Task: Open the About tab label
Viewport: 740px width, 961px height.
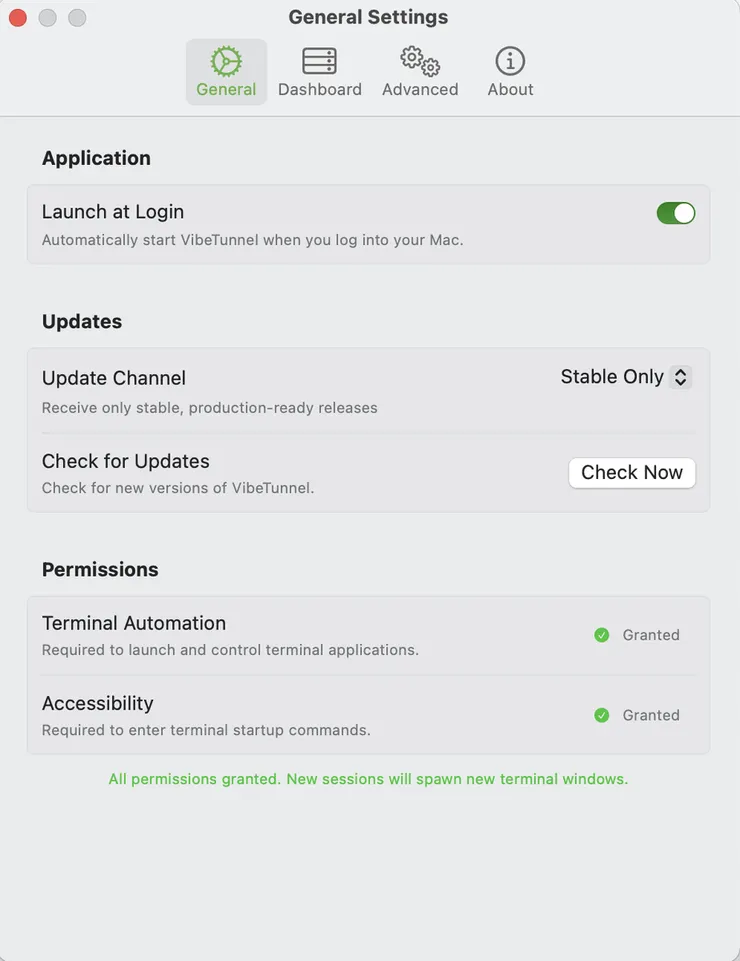Action: pyautogui.click(x=510, y=89)
